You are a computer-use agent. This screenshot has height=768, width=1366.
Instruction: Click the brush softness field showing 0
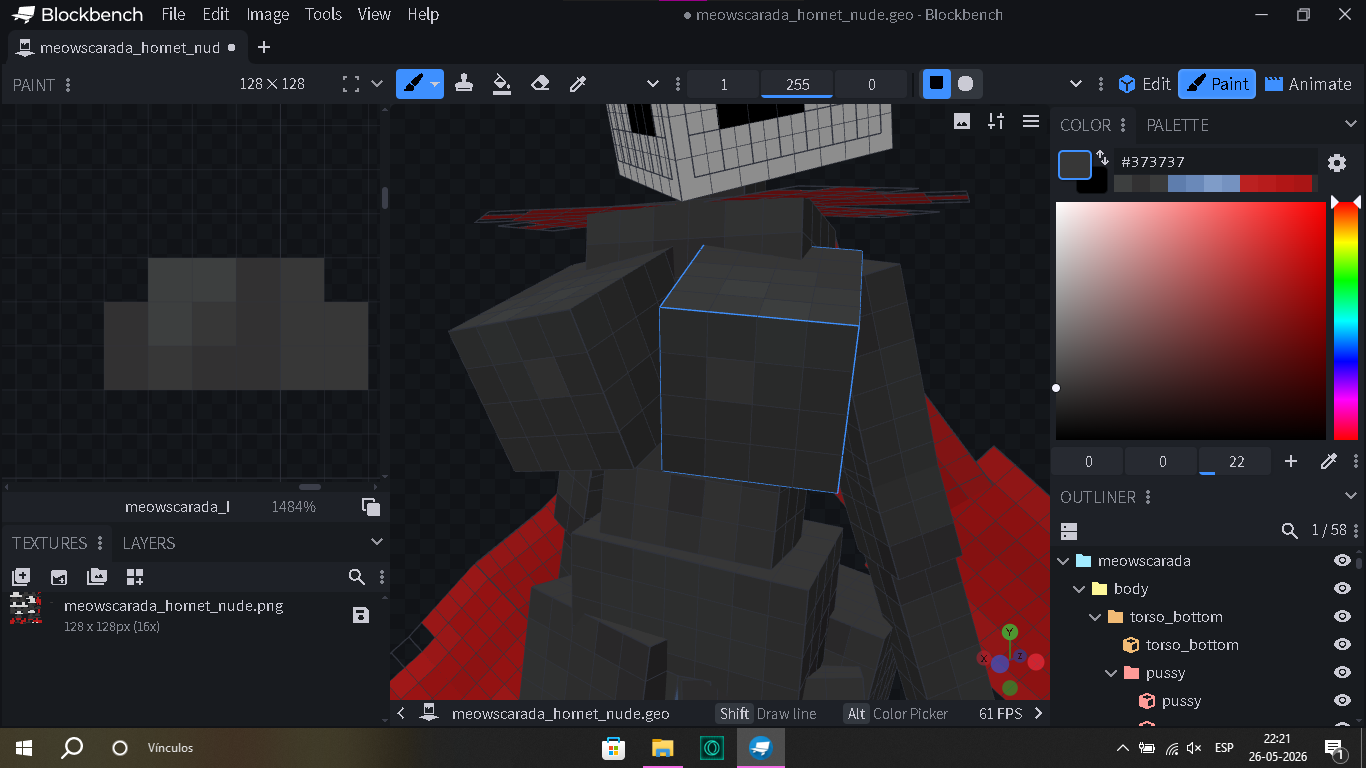point(871,85)
